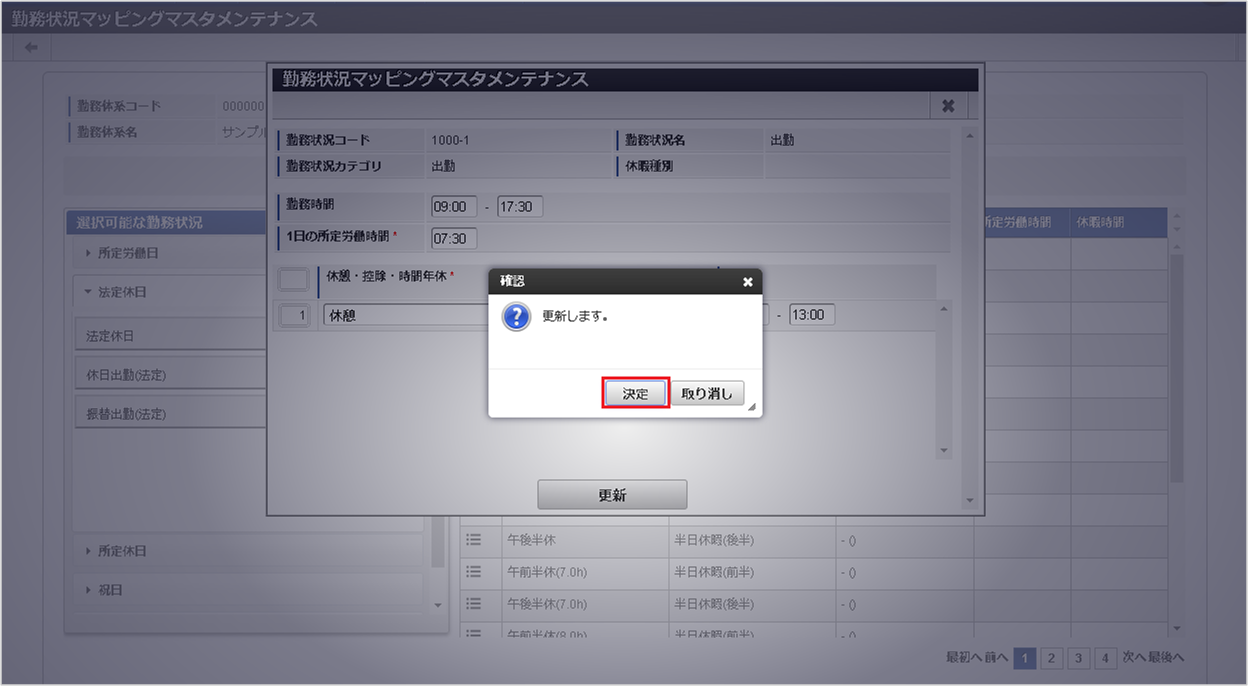Click list icon of 午後半休(7.0h) row
This screenshot has height=686, width=1248.
[474, 604]
